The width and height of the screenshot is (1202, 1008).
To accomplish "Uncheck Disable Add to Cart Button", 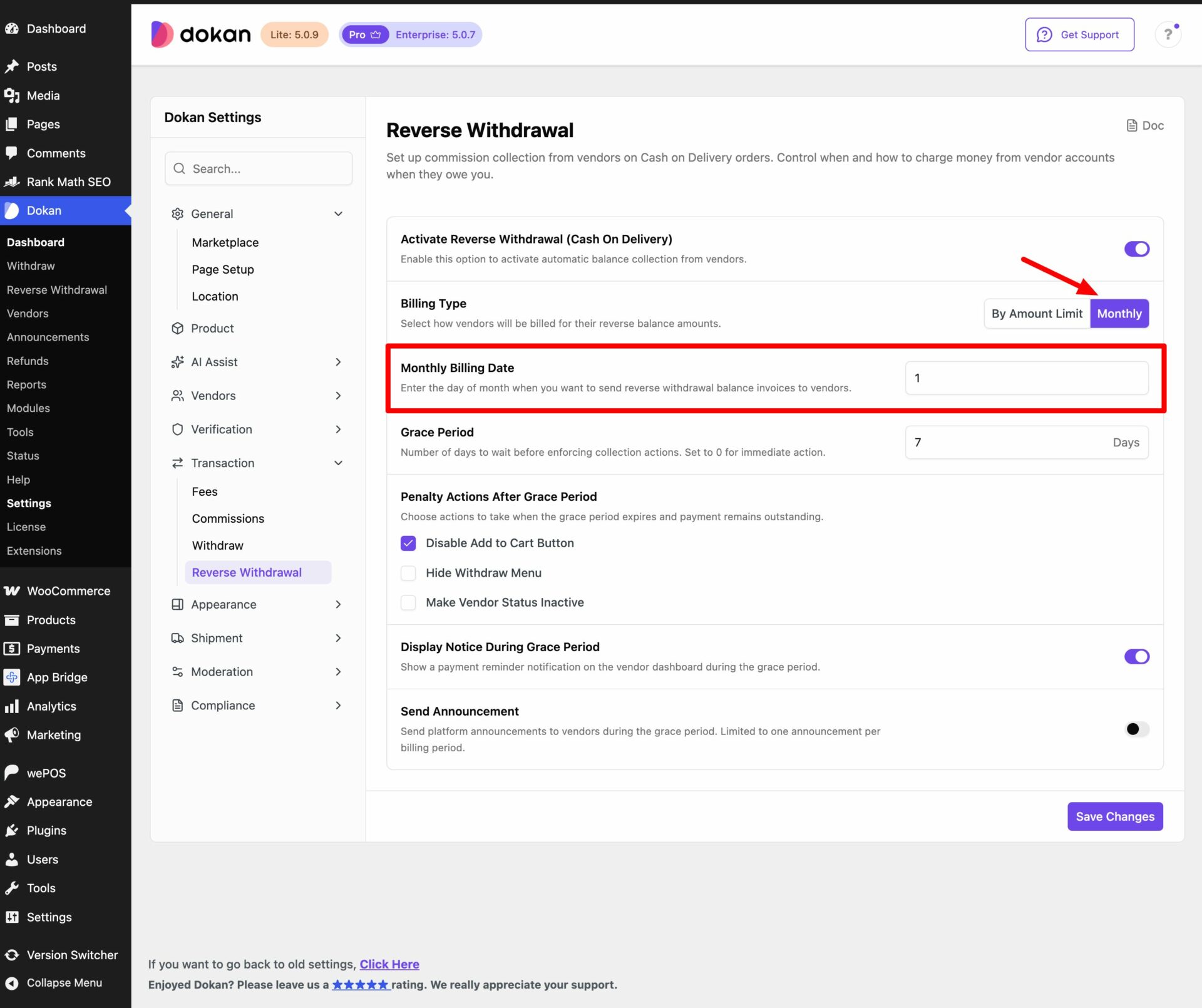I will tap(408, 543).
